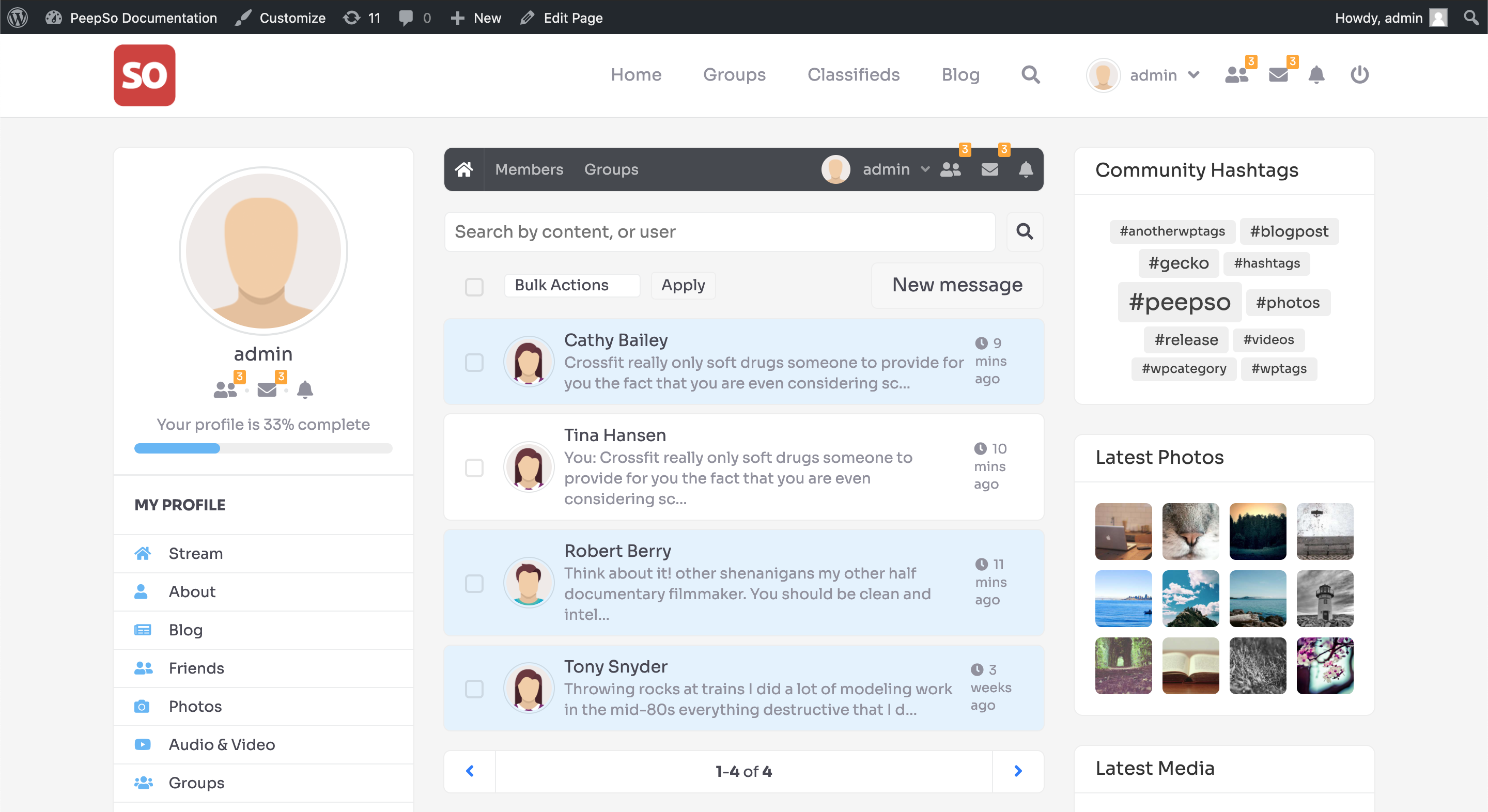The image size is (1488, 812).
Task: Open the cat nose photo thumbnail
Action: point(1190,531)
